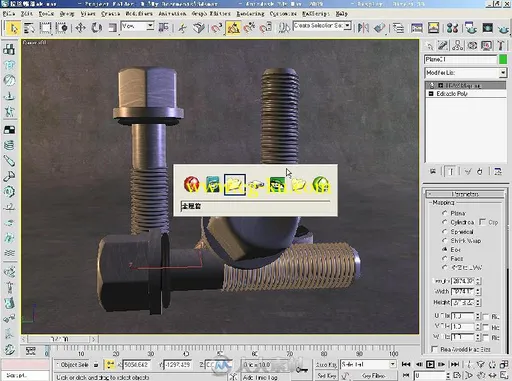Switch to the Utilities hammer tab

[x=501, y=45]
